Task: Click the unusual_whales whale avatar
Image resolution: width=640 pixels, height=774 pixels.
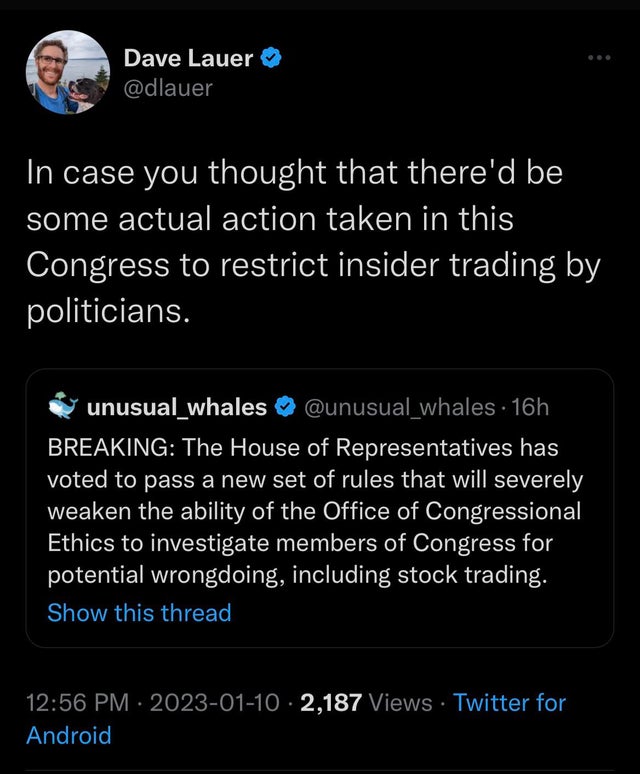Action: pyautogui.click(x=64, y=406)
